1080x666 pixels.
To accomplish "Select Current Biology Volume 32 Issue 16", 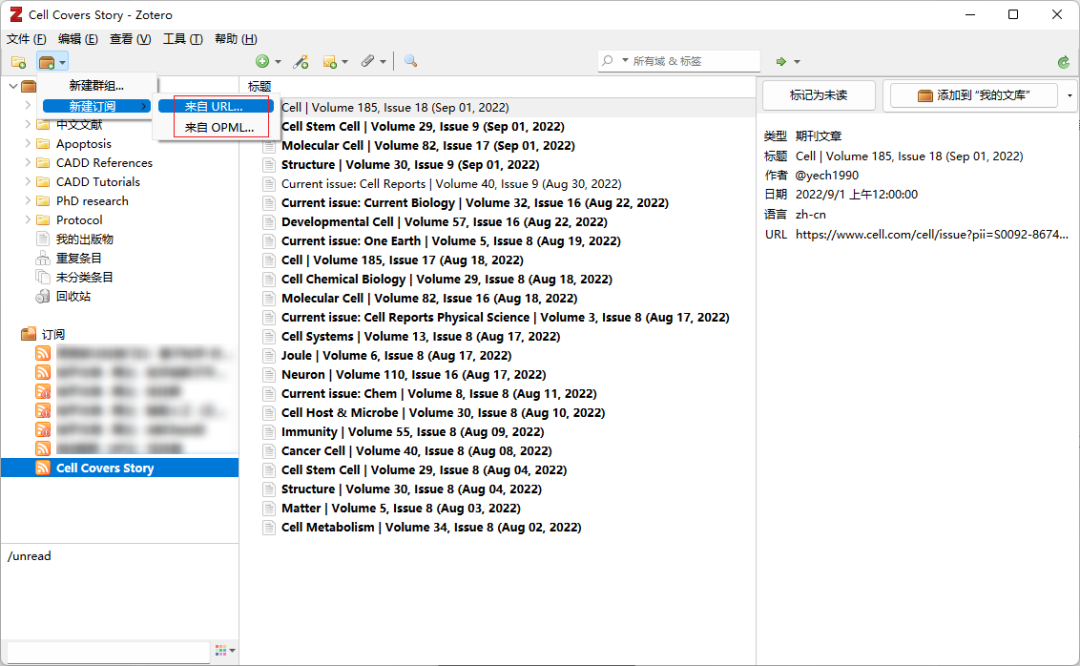I will 475,203.
